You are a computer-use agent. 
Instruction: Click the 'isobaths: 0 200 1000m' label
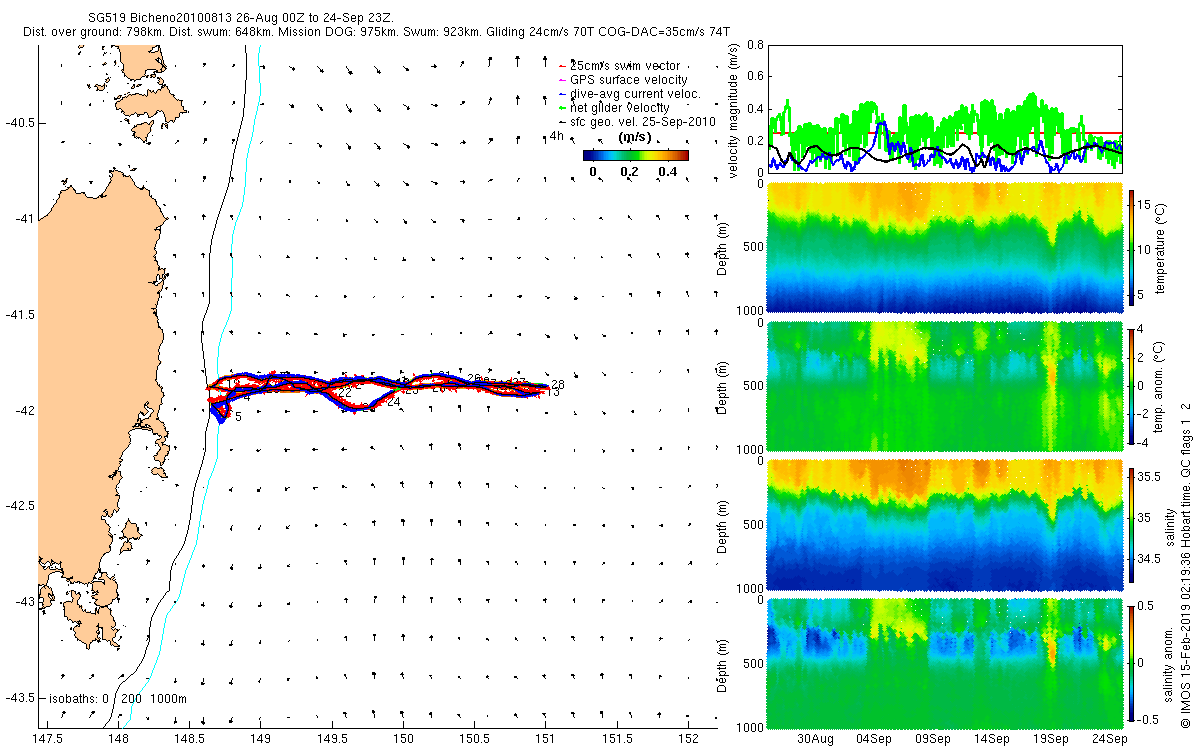tap(118, 699)
